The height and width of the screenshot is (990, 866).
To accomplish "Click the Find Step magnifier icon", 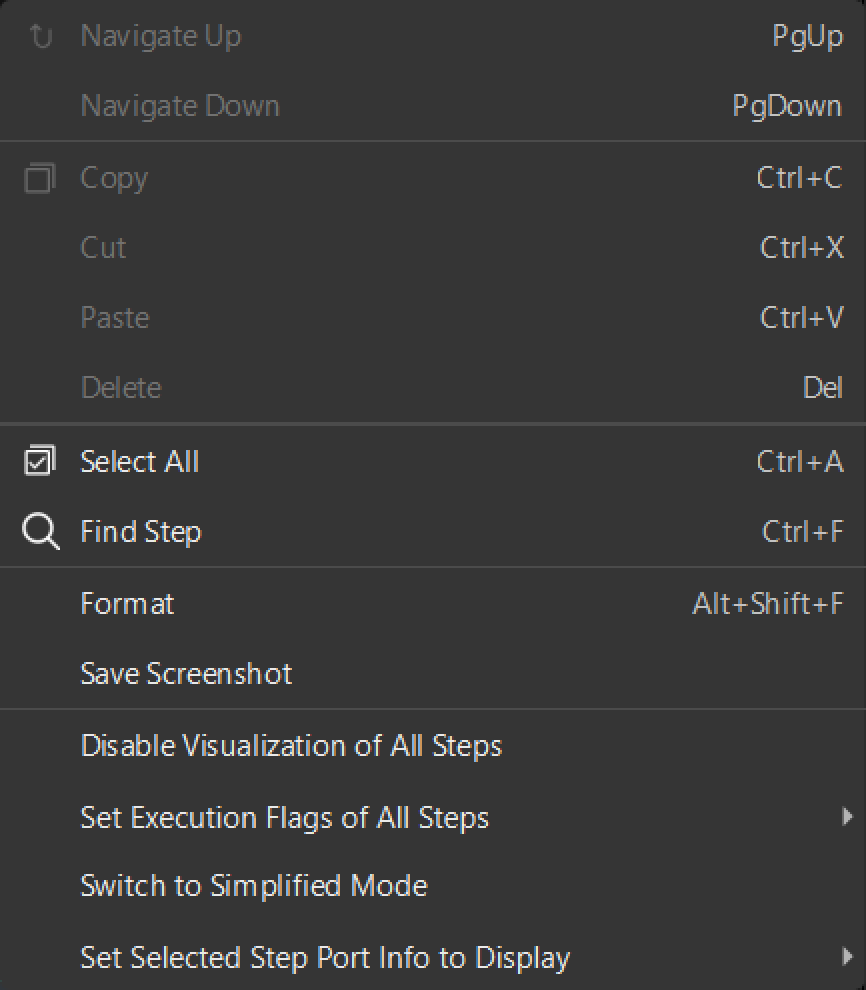I will [x=39, y=531].
